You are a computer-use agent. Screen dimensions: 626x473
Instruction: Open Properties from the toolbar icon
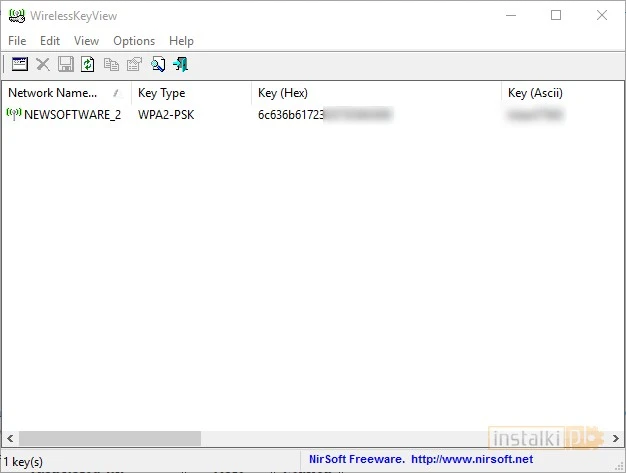click(134, 64)
